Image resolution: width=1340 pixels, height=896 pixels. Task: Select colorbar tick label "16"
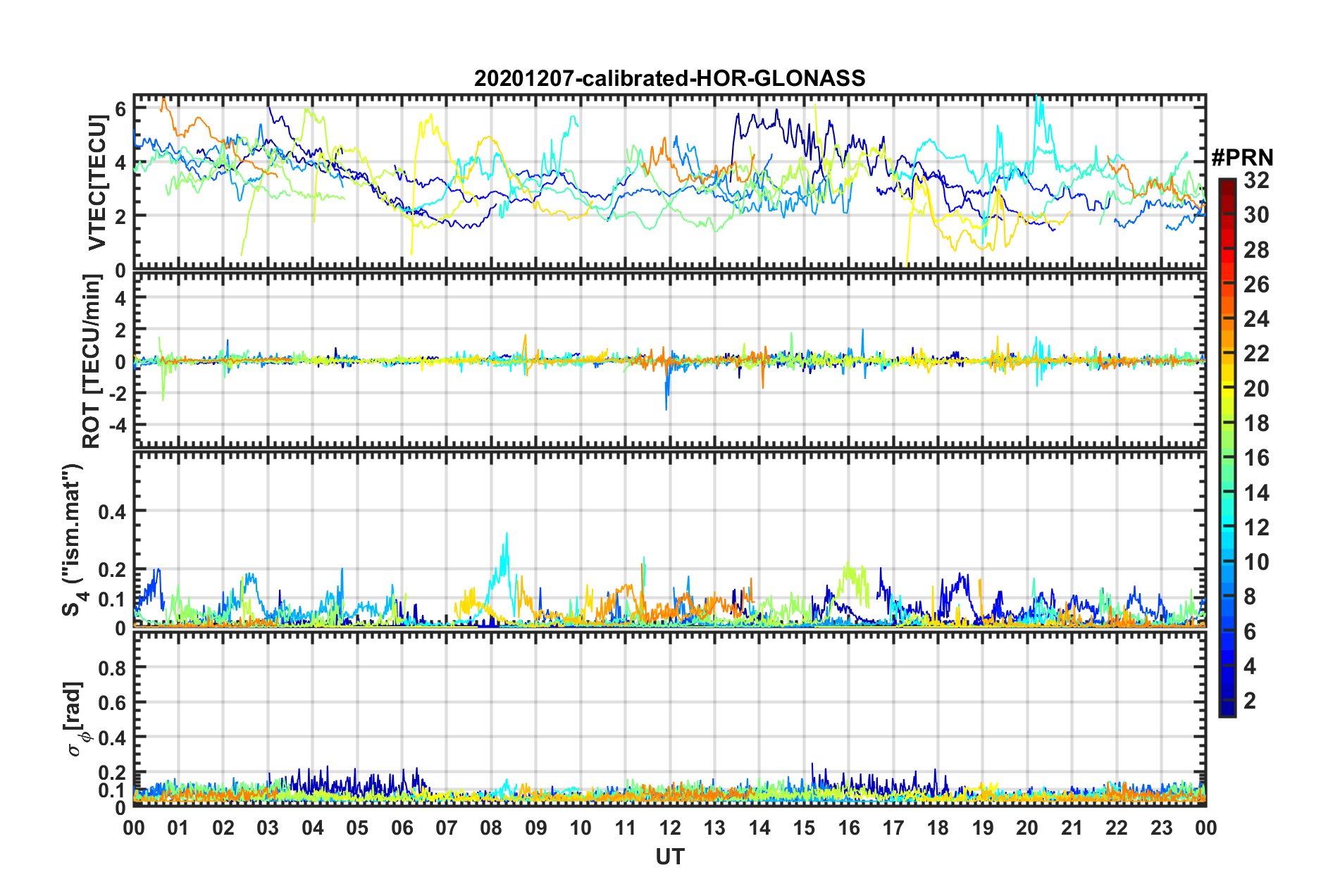1256,458
